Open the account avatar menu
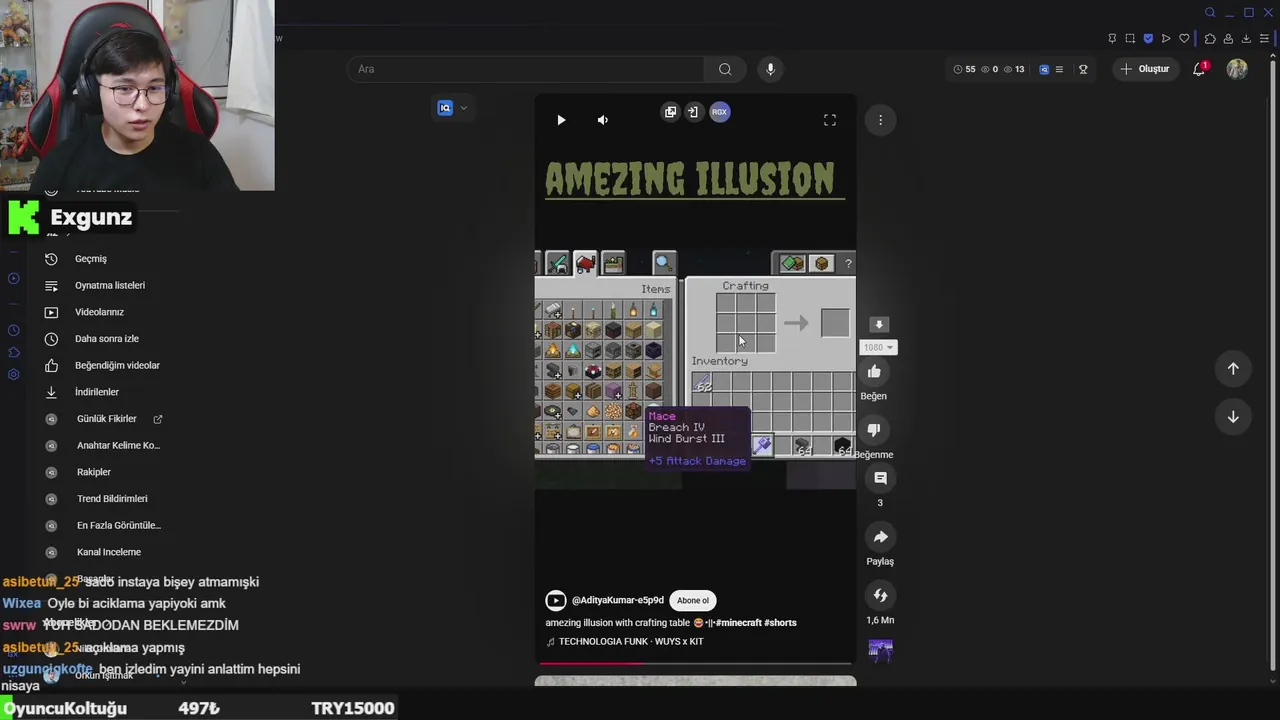This screenshot has height=720, width=1280. (1237, 69)
